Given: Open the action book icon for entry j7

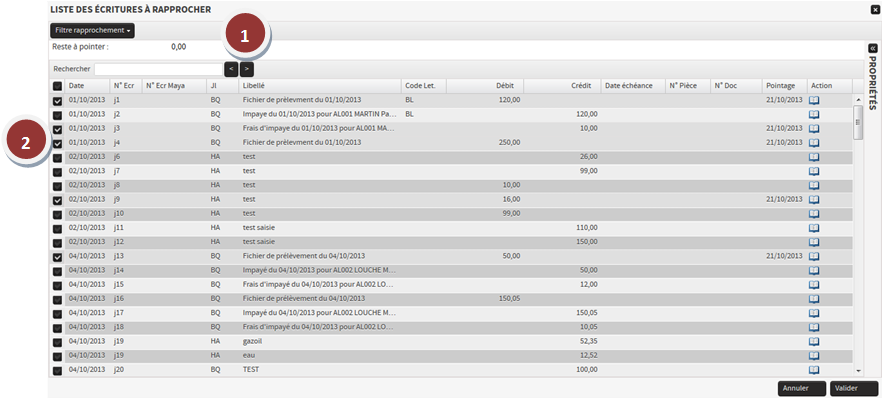Looking at the screenshot, I should (x=813, y=171).
